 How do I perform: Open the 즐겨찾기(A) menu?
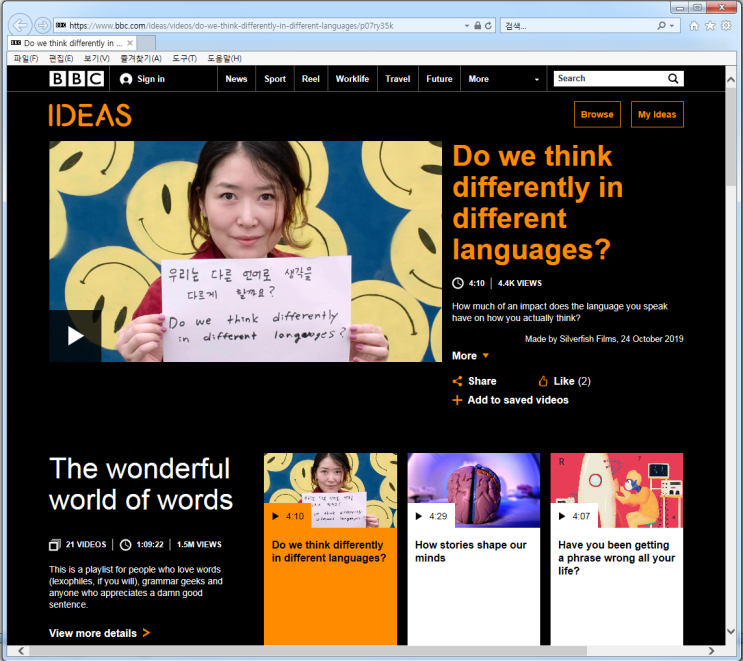pos(141,58)
